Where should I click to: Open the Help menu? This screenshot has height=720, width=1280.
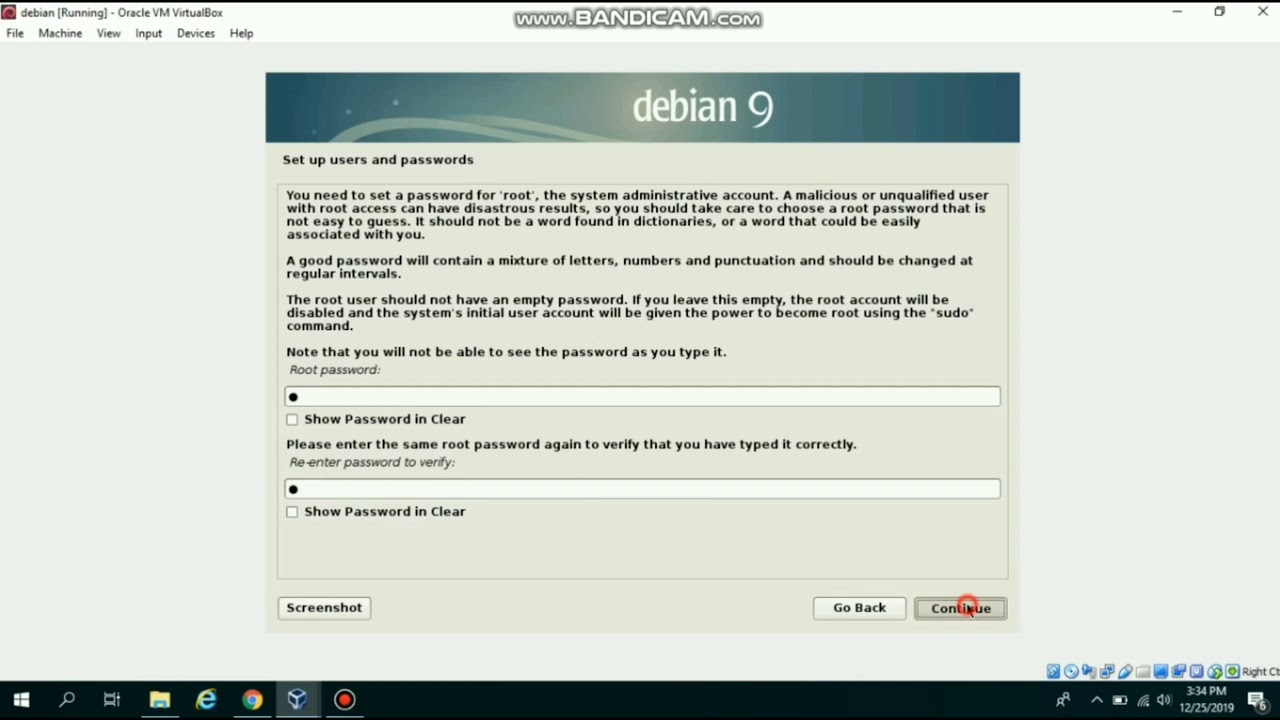(241, 33)
